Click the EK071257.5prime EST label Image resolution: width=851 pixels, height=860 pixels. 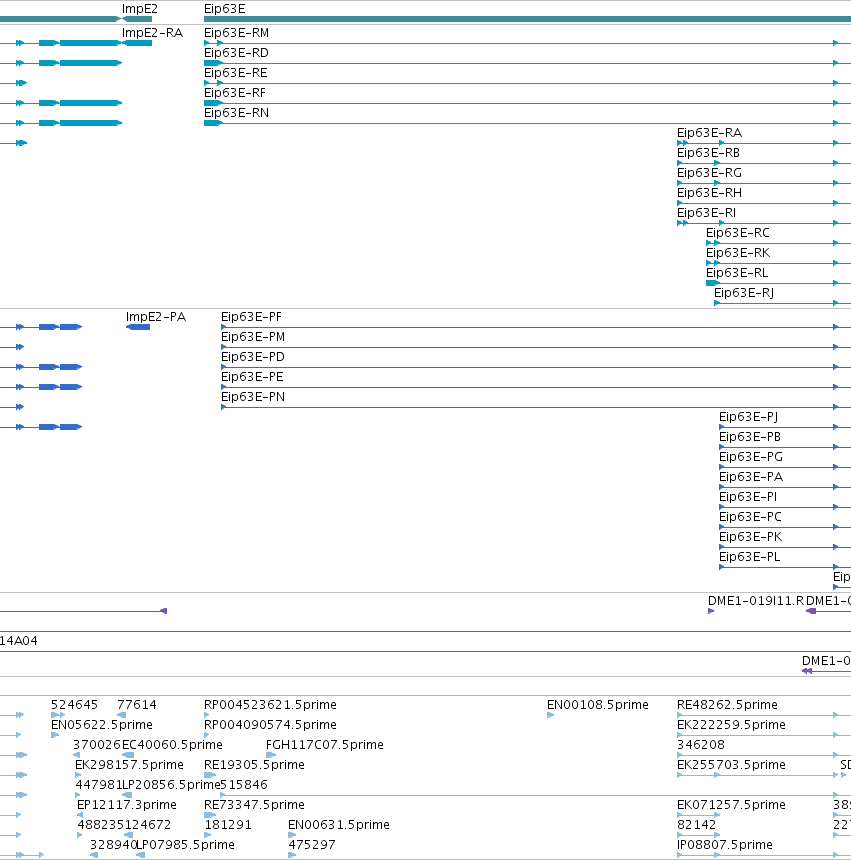pyautogui.click(x=731, y=805)
